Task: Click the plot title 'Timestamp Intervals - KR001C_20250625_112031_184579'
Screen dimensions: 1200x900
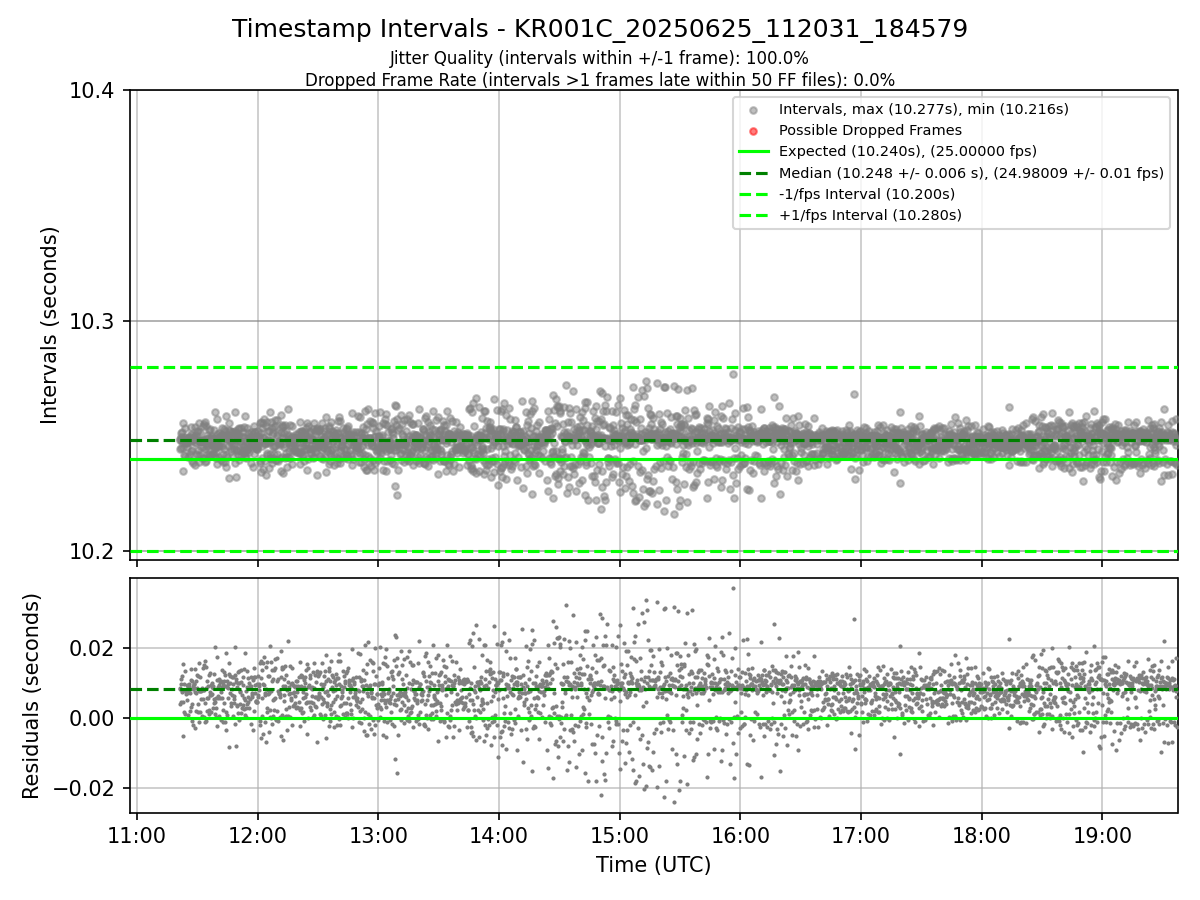Action: tap(600, 29)
